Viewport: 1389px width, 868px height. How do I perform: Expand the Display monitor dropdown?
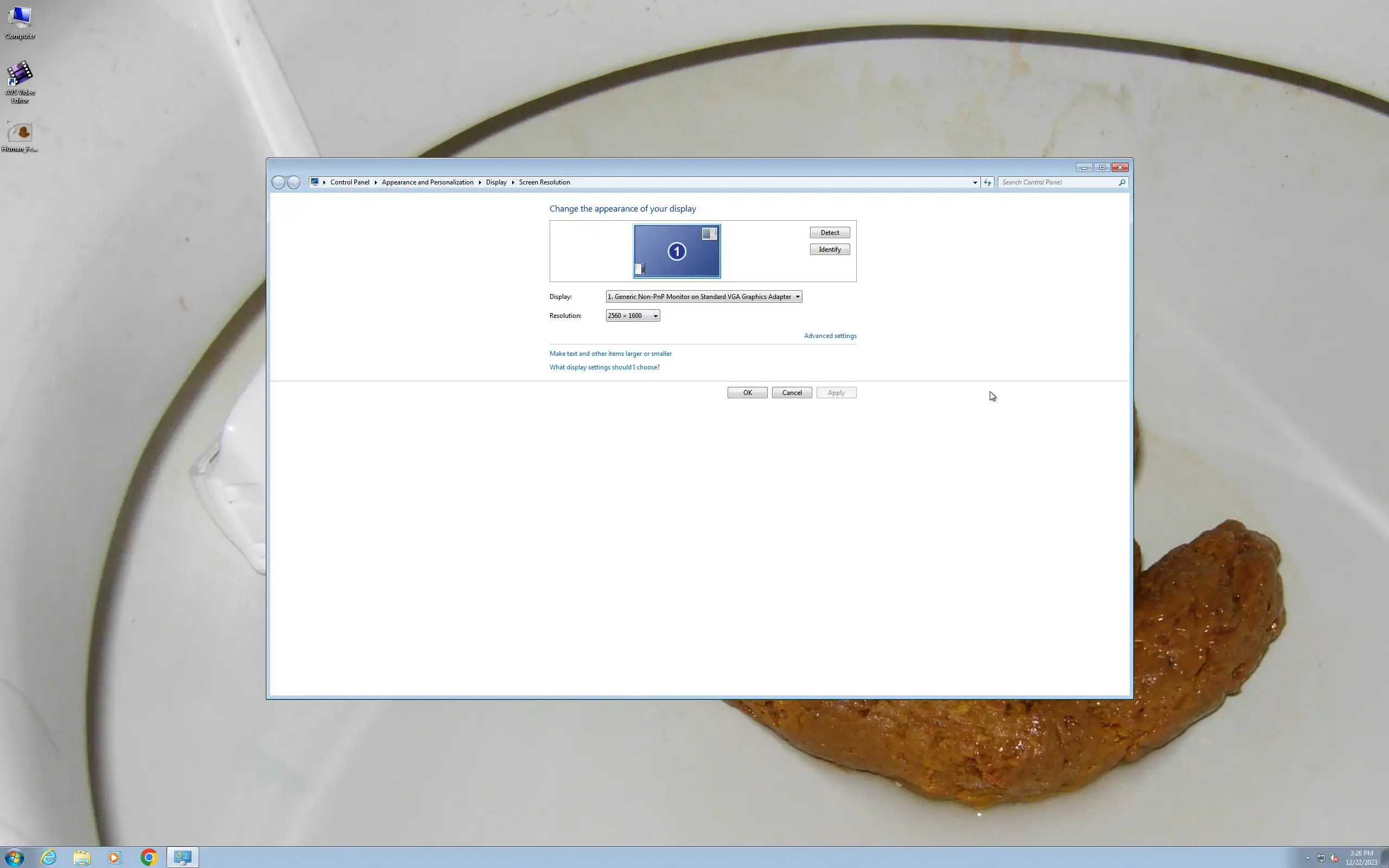[704, 297]
